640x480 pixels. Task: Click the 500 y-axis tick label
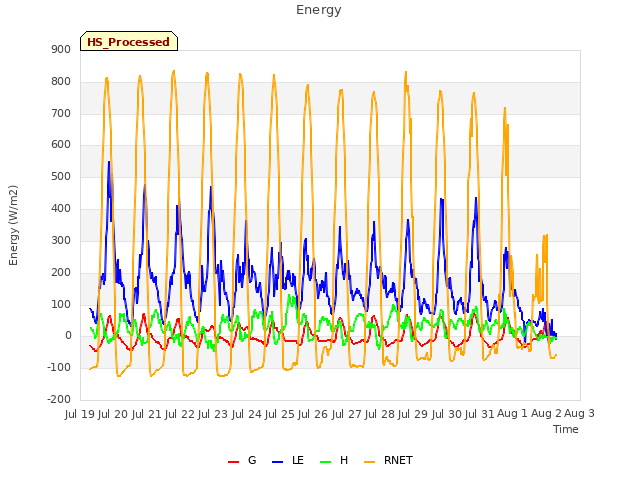point(61,177)
